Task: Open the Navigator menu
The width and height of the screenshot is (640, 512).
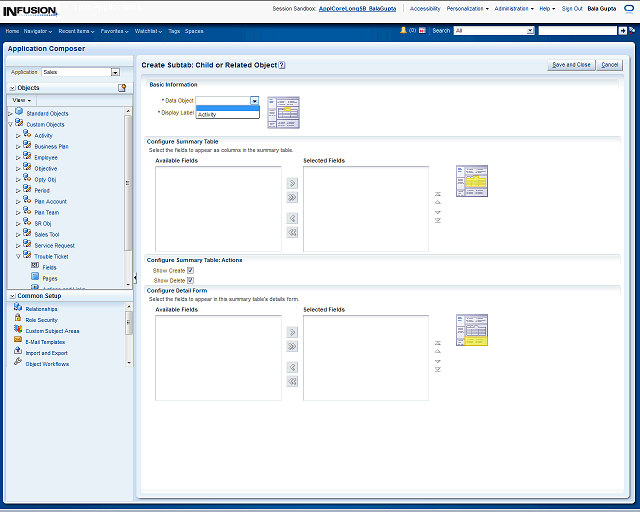Action: (x=39, y=31)
